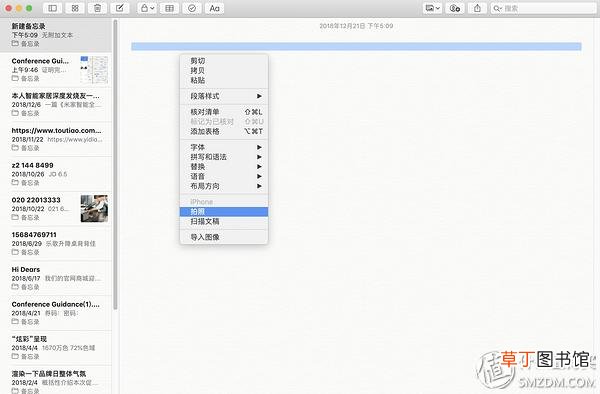Click the 020 22013333 note photo thumbnail
The width and height of the screenshot is (600, 394).
(94, 208)
